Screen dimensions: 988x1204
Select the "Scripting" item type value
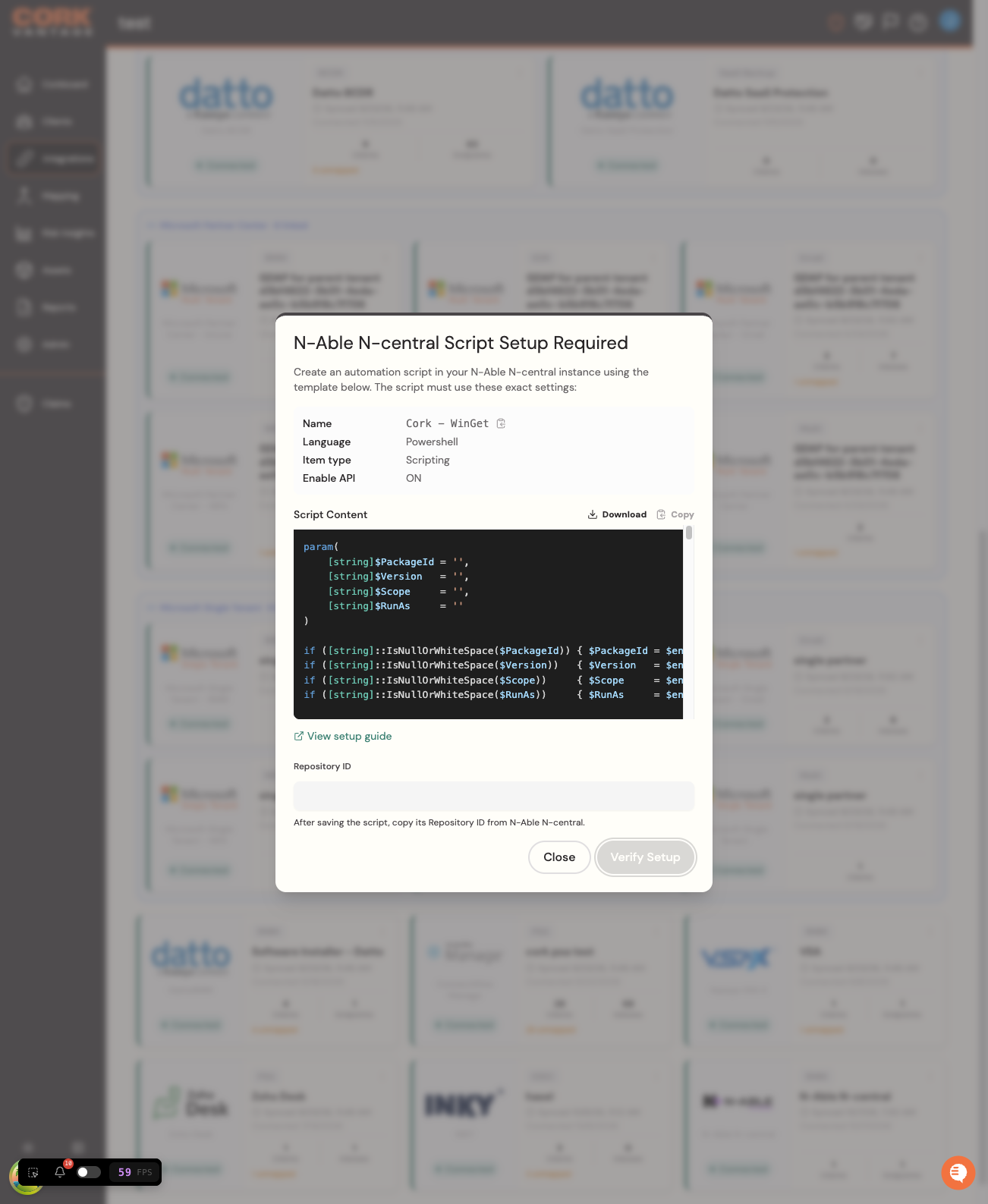[428, 460]
